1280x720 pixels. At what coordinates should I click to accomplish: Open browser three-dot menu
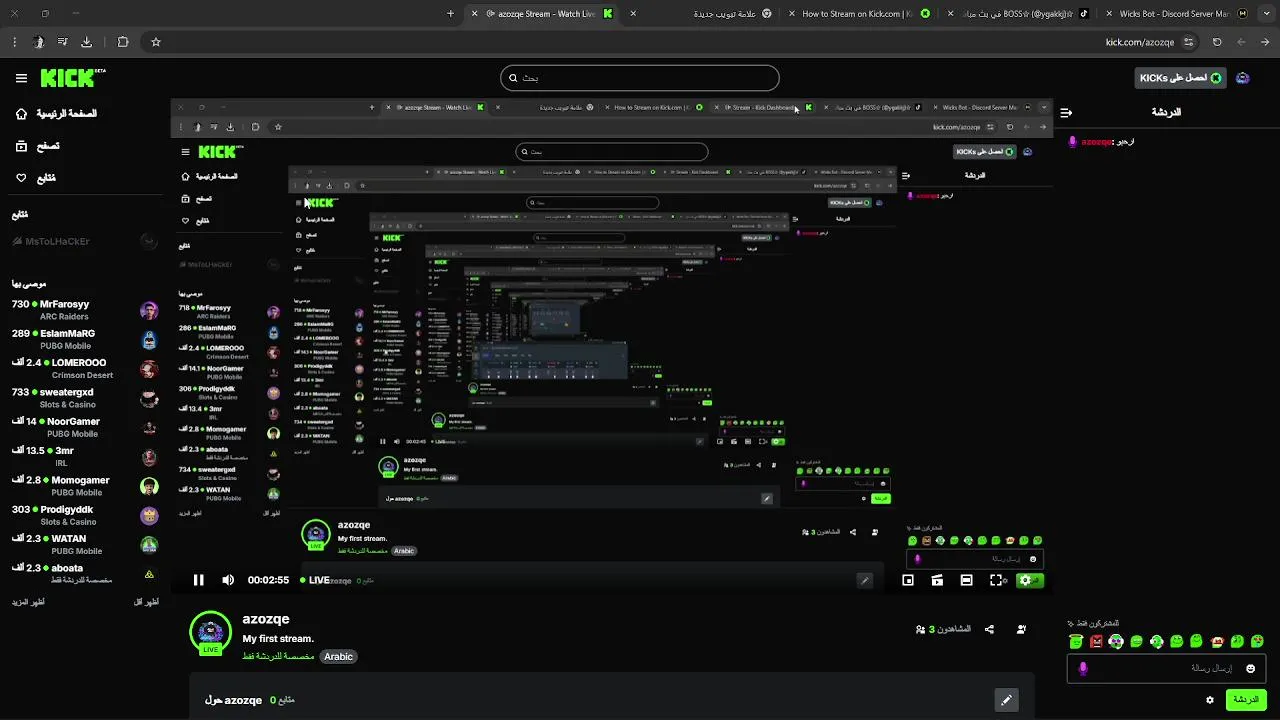tap(14, 42)
